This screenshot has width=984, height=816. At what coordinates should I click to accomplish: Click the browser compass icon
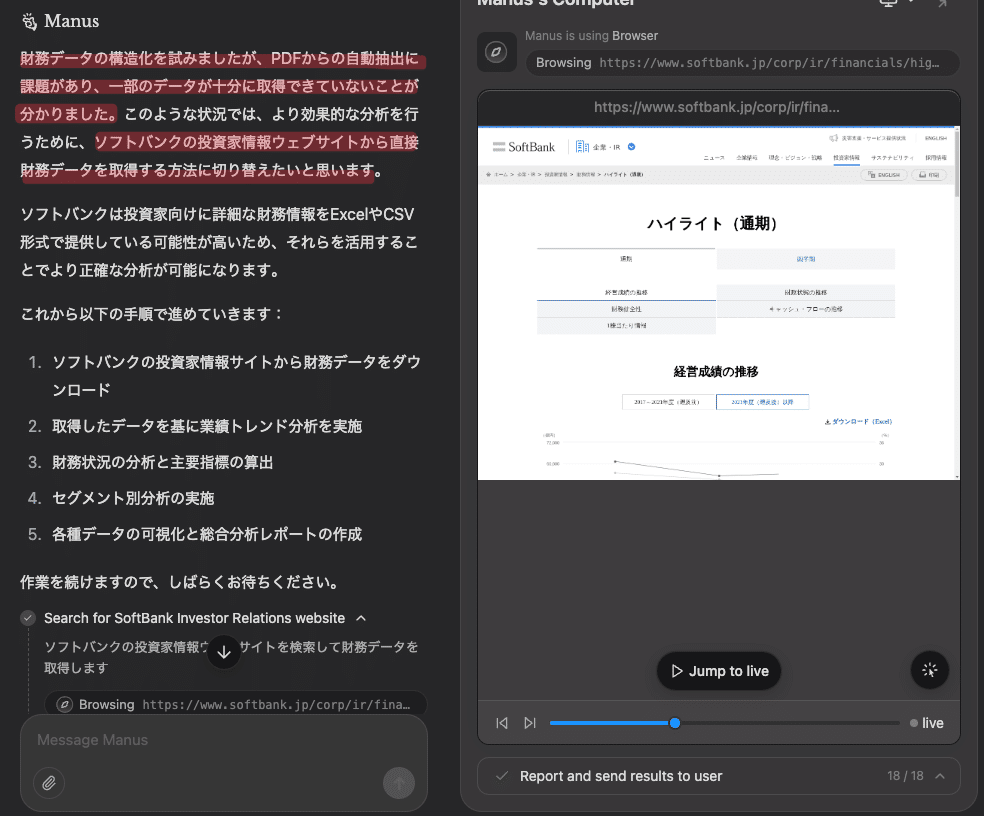[496, 52]
